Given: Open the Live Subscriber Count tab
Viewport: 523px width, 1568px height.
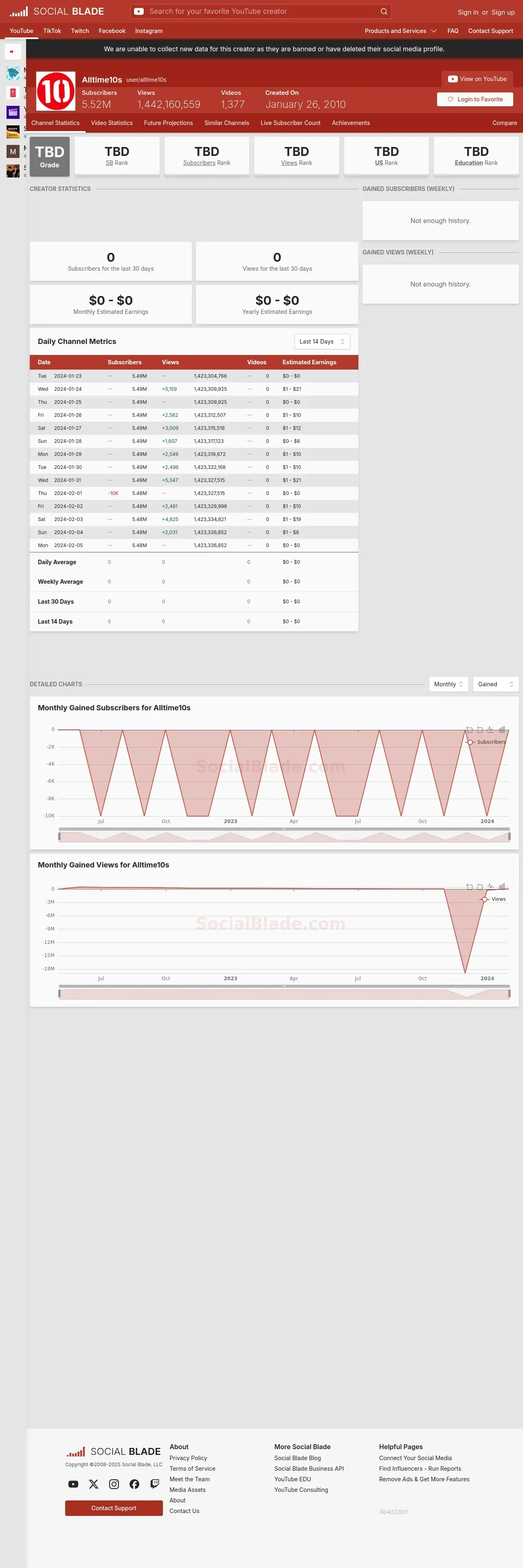Looking at the screenshot, I should point(290,123).
